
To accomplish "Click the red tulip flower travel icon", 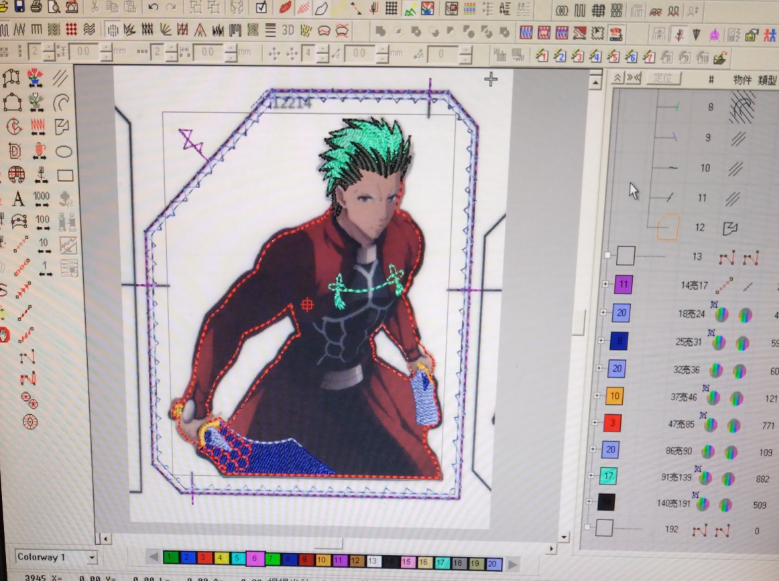I will (35, 78).
